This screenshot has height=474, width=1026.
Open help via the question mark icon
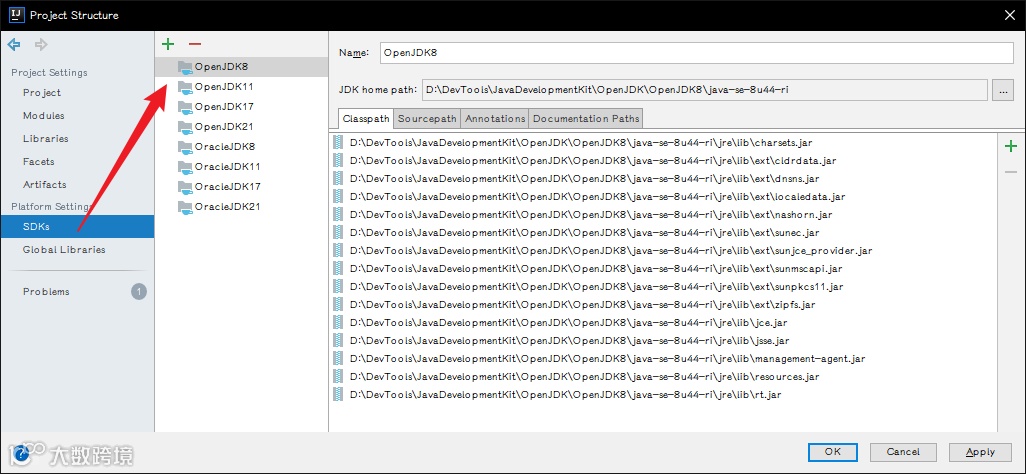click(20, 452)
